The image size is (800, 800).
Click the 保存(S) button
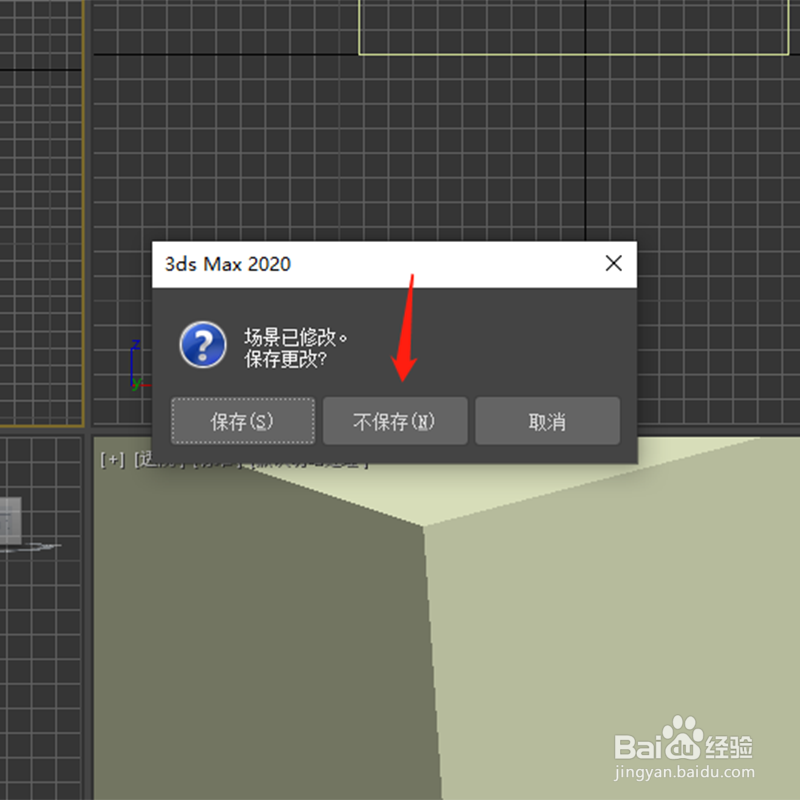pyautogui.click(x=243, y=421)
